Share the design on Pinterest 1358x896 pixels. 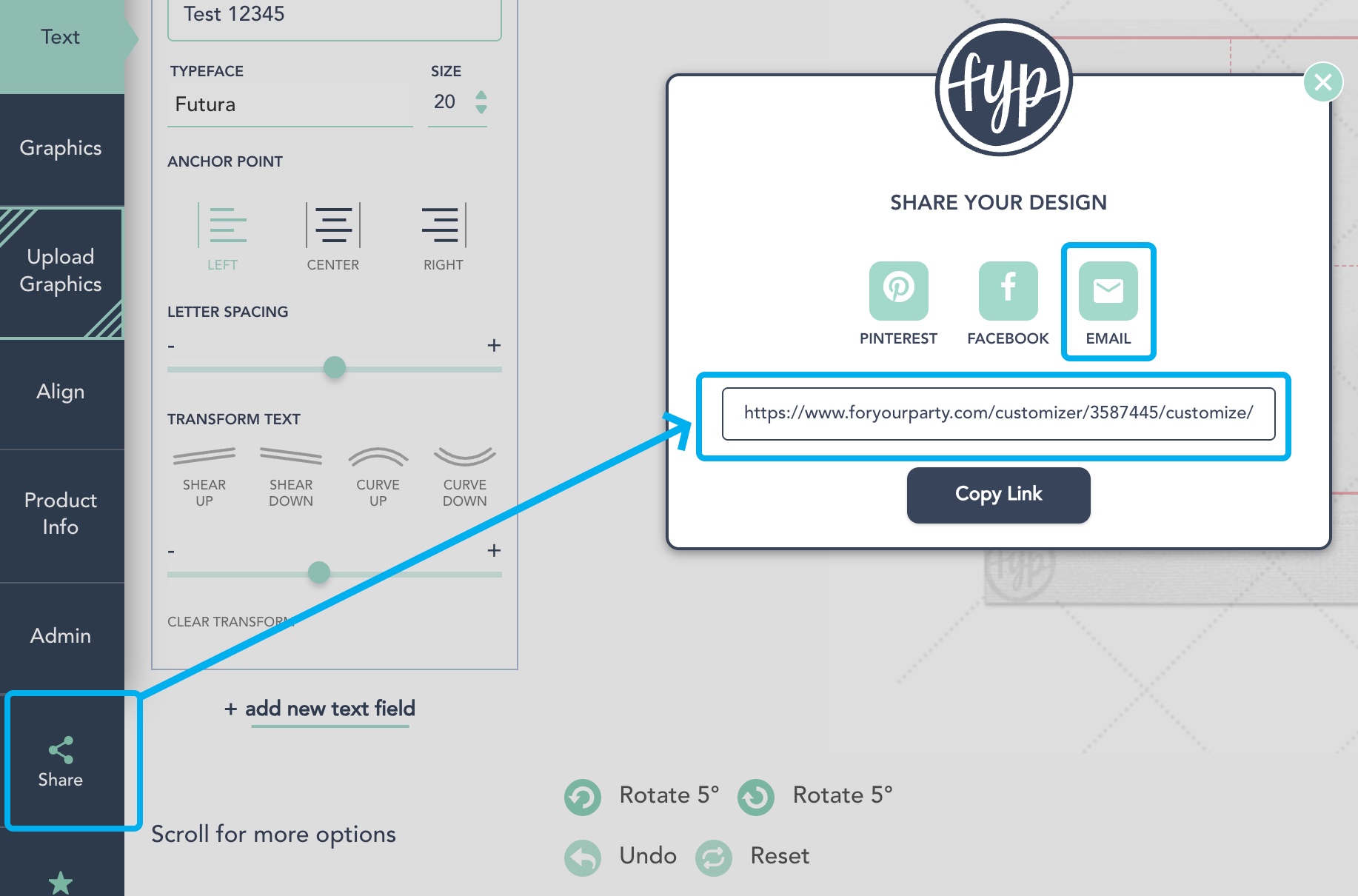pos(898,290)
